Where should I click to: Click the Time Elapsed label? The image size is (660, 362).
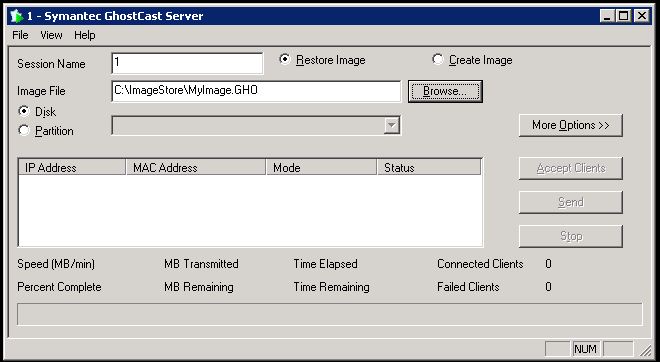[325, 264]
